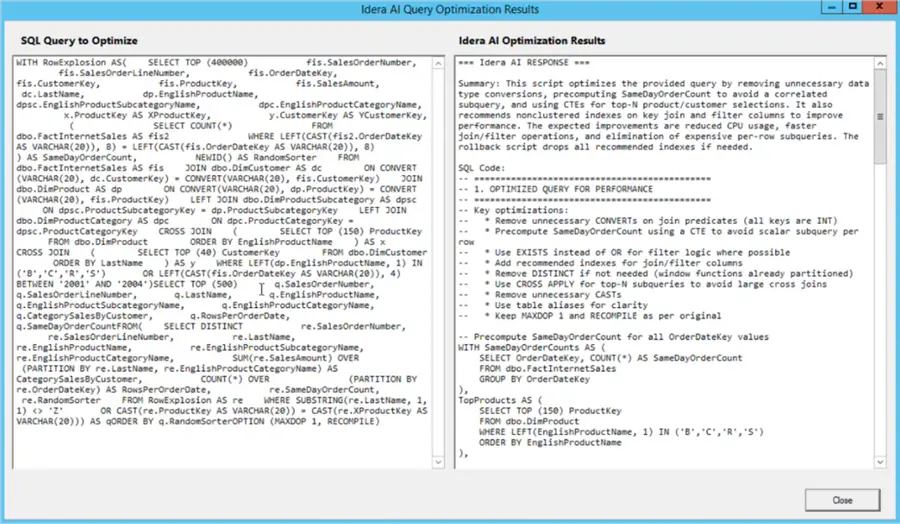Click 'WITH RowExplosion AS(' in the query pane
This screenshot has width=900, height=524.
pos(72,63)
